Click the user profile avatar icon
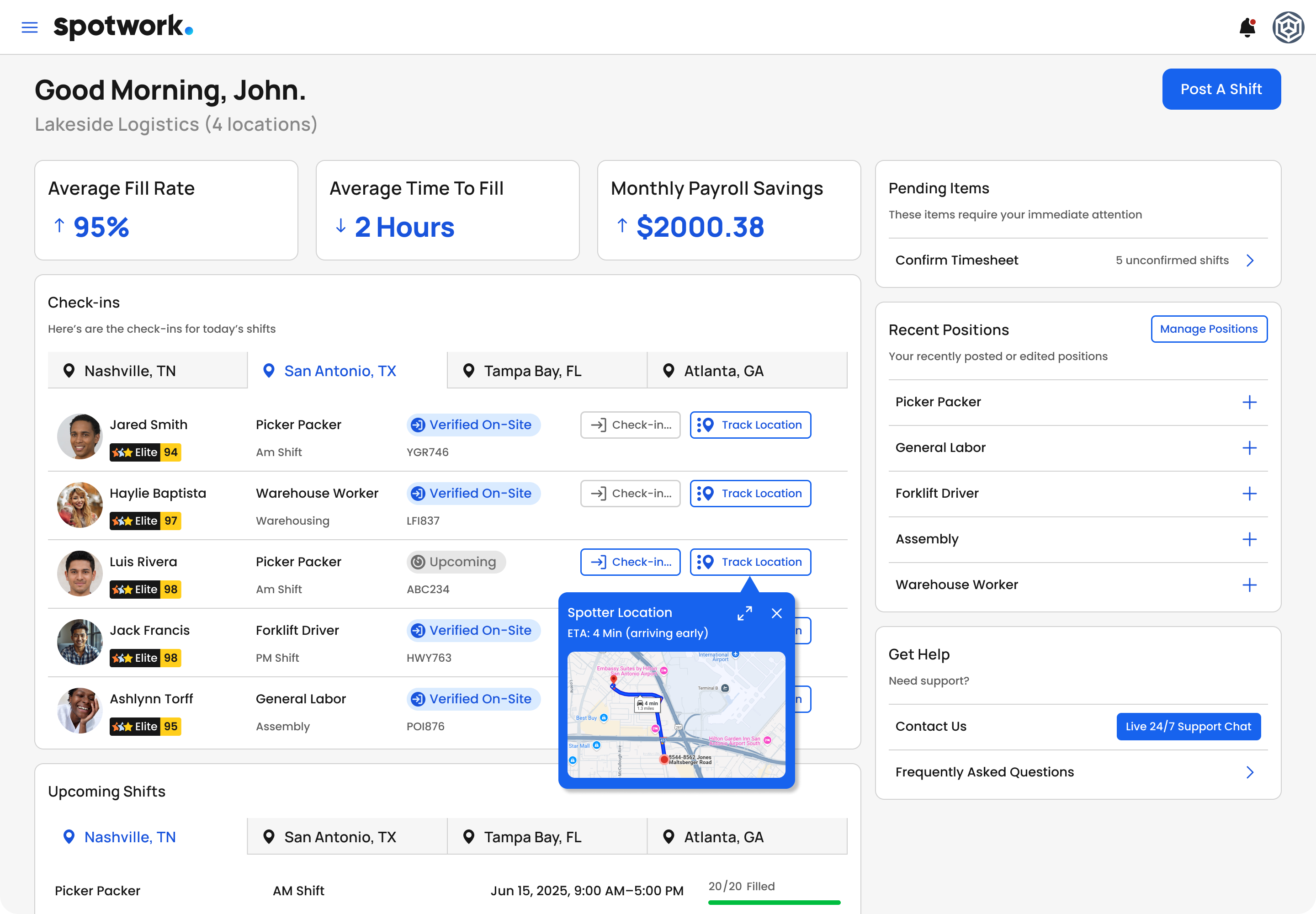 coord(1288,27)
